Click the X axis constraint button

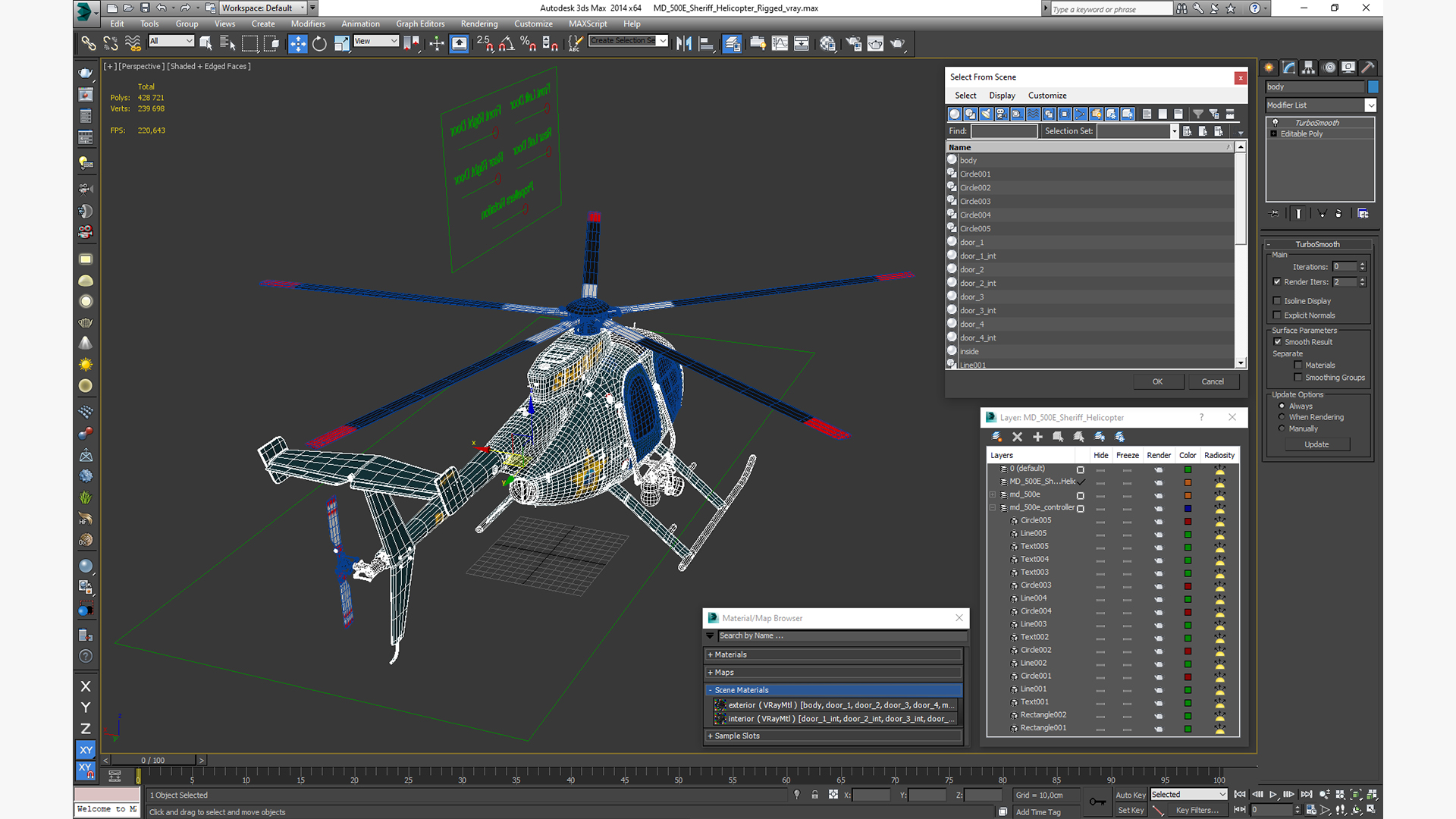pos(86,686)
